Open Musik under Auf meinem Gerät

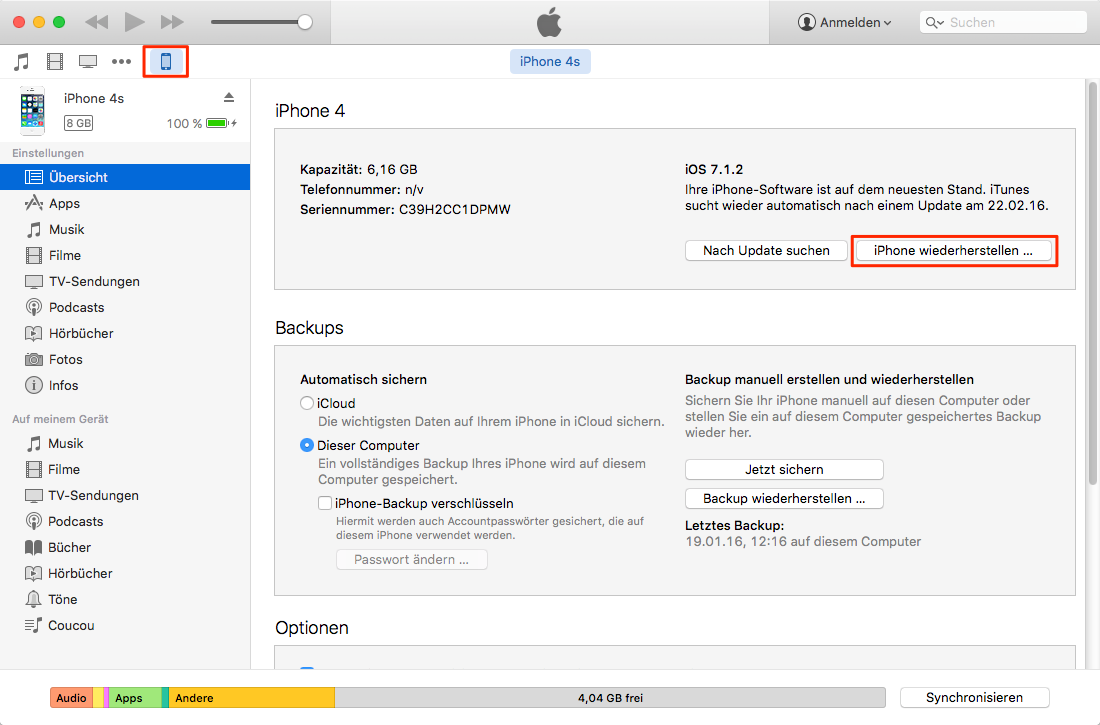tap(125, 444)
